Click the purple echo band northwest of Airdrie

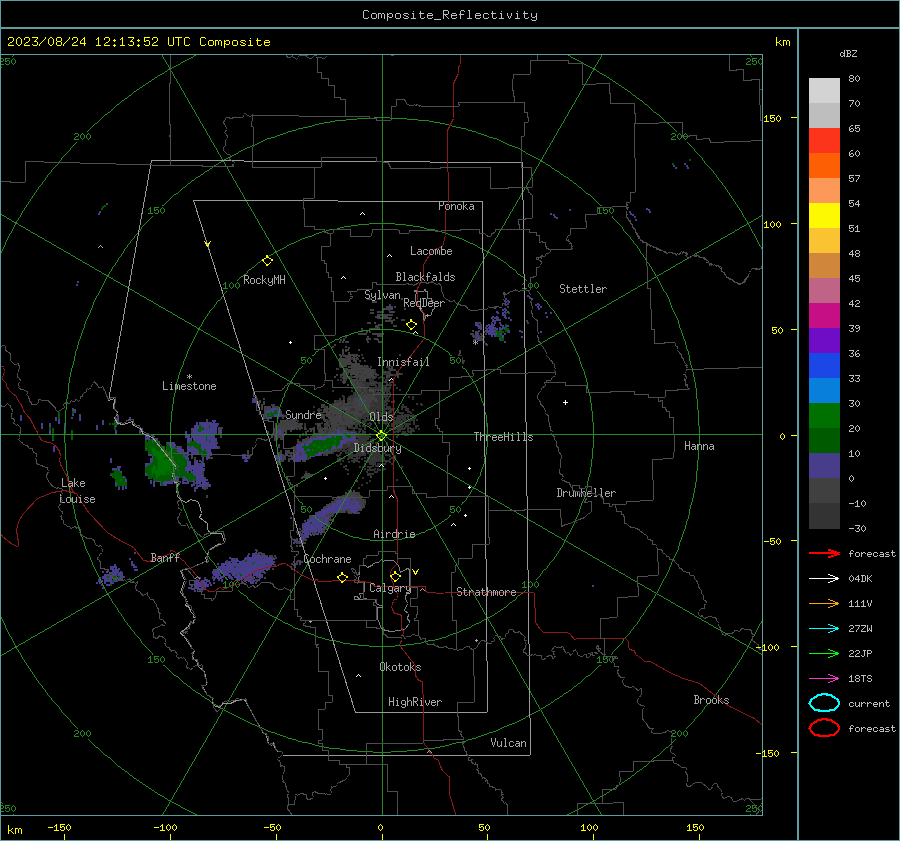pyautogui.click(x=332, y=516)
